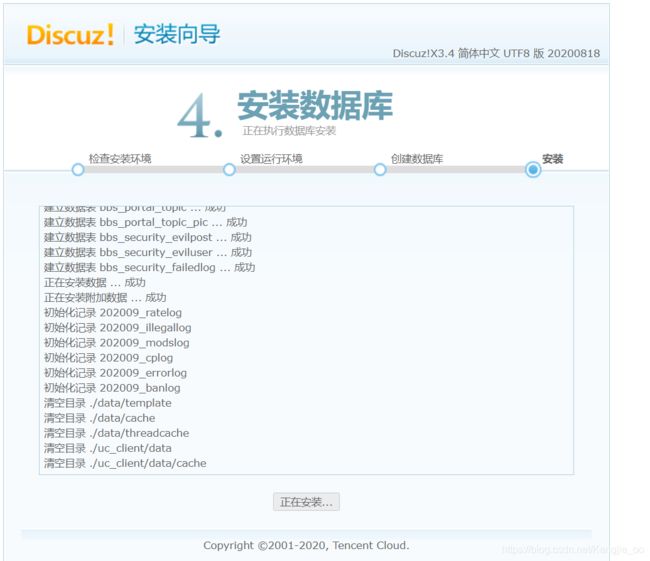Click the 清空目录 ./data/cache log line
Screen dimensions: 650x561
(x=99, y=418)
